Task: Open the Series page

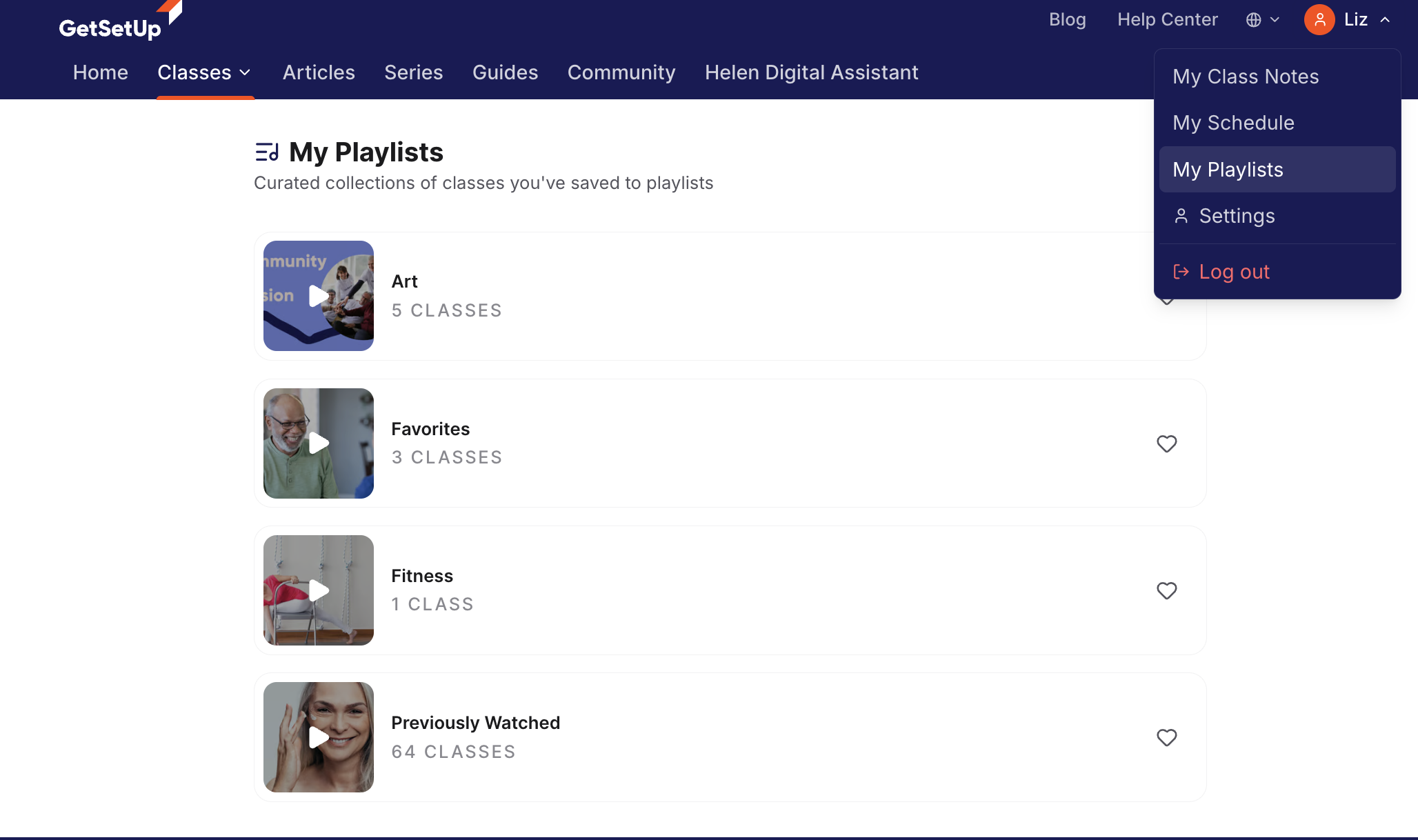Action: [414, 72]
